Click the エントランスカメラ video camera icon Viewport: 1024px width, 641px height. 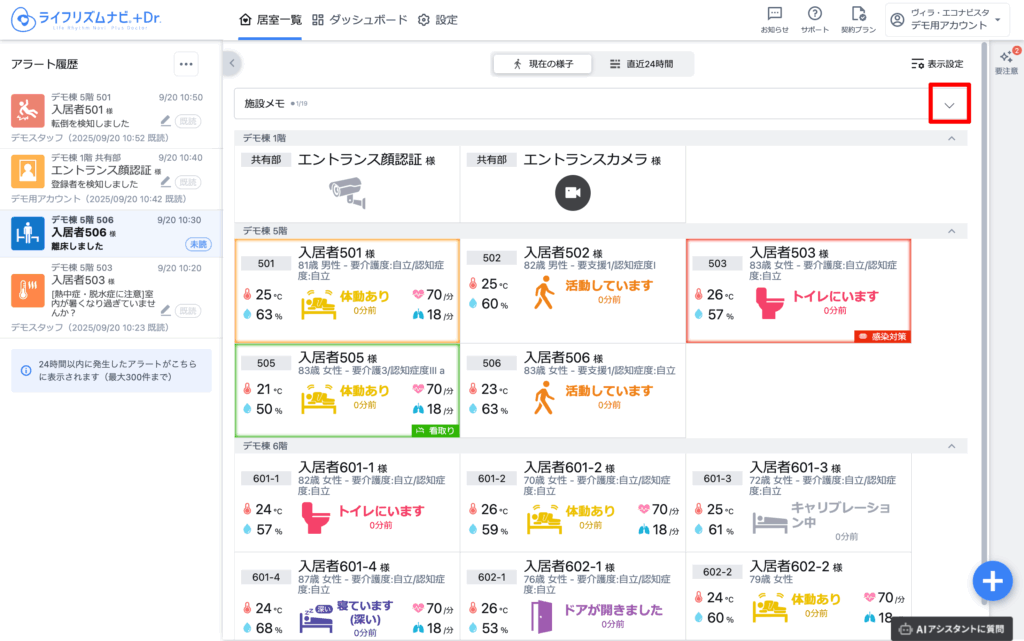573,192
